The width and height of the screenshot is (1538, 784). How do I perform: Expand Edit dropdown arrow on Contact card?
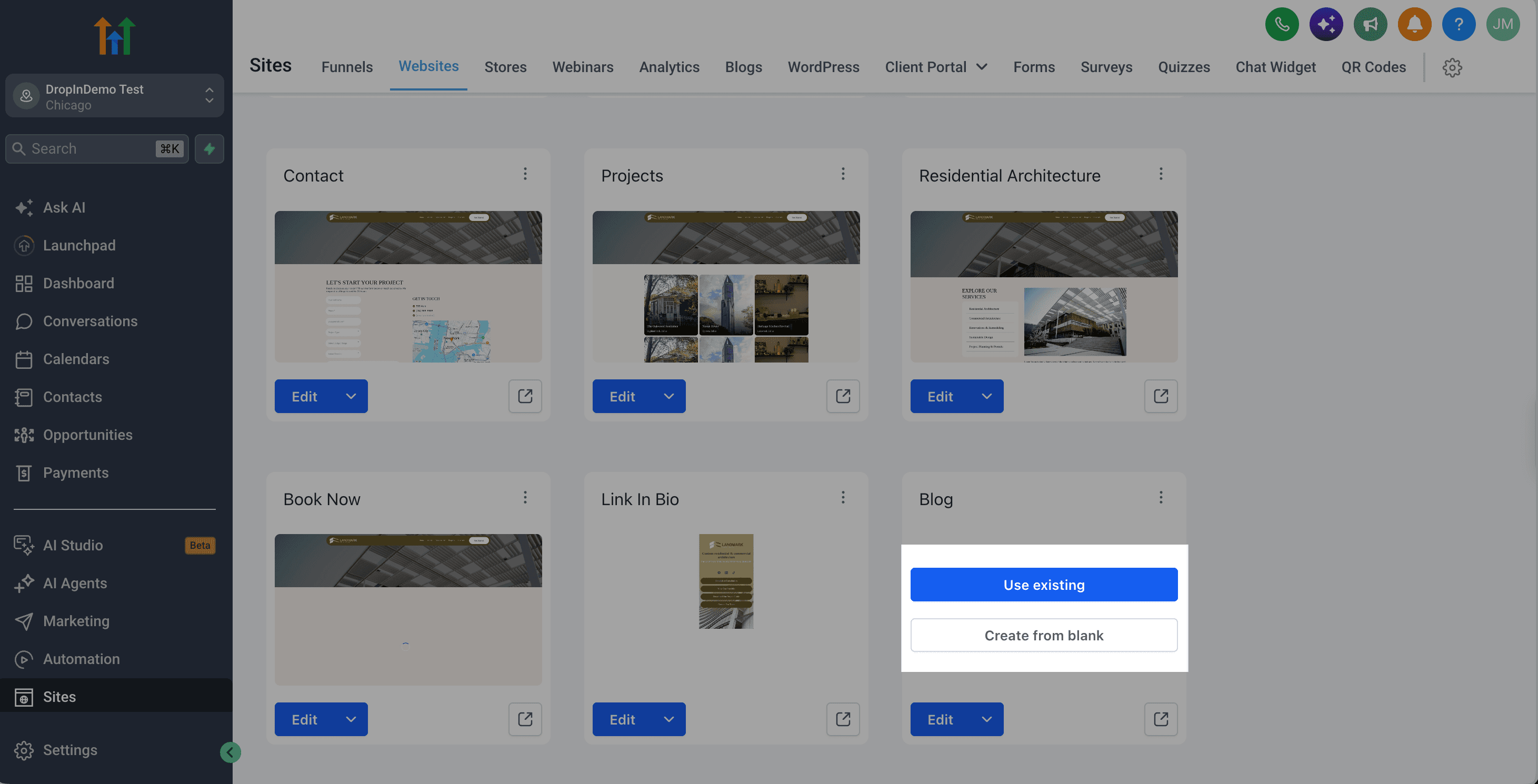pos(351,396)
